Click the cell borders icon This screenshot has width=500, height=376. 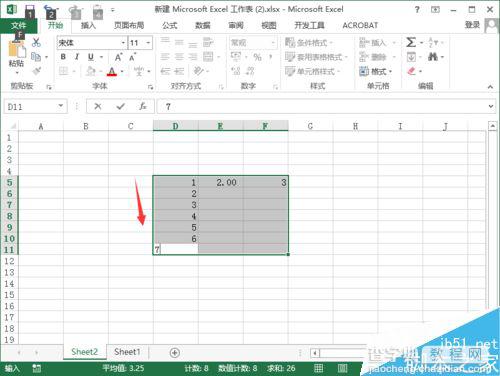63,71
